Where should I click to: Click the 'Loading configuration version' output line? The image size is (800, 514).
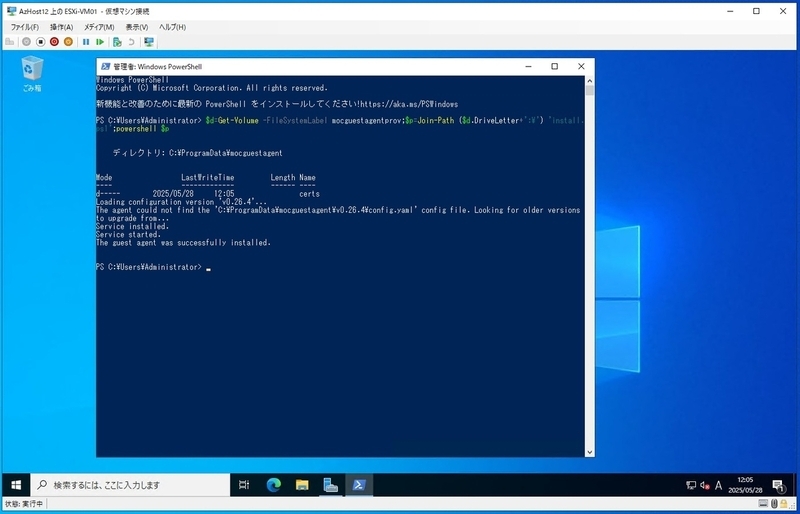[181, 202]
